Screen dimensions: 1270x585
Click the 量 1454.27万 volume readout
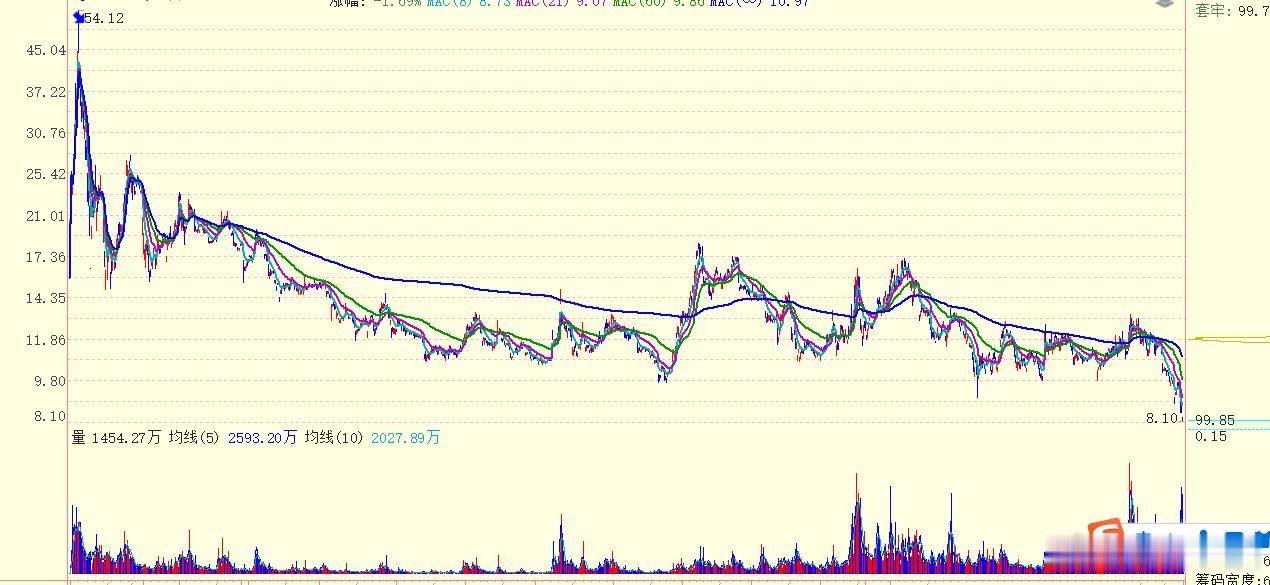click(116, 438)
